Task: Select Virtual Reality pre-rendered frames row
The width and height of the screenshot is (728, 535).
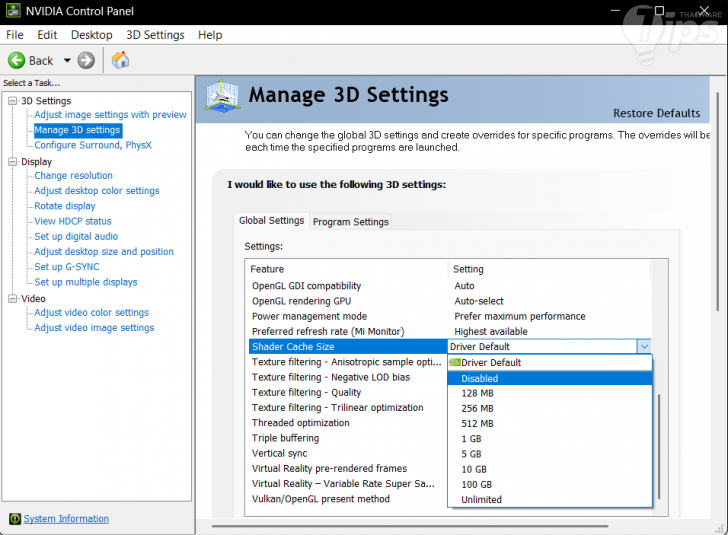Action: click(348, 469)
